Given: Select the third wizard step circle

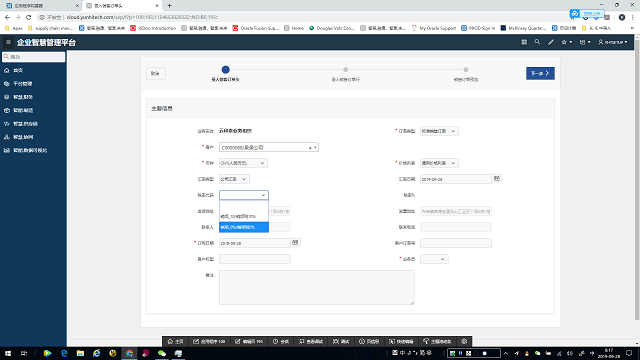Looking at the screenshot, I should (x=466, y=69).
